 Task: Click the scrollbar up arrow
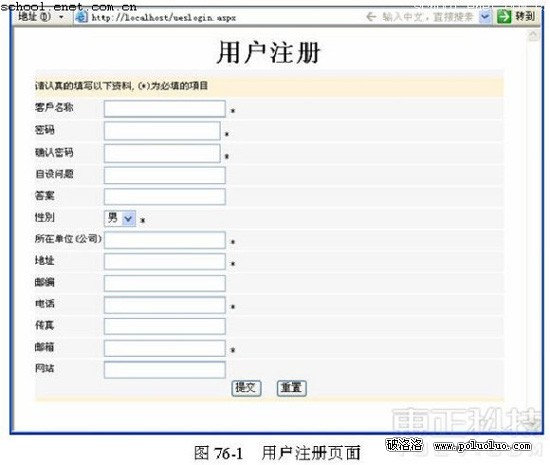[x=534, y=35]
